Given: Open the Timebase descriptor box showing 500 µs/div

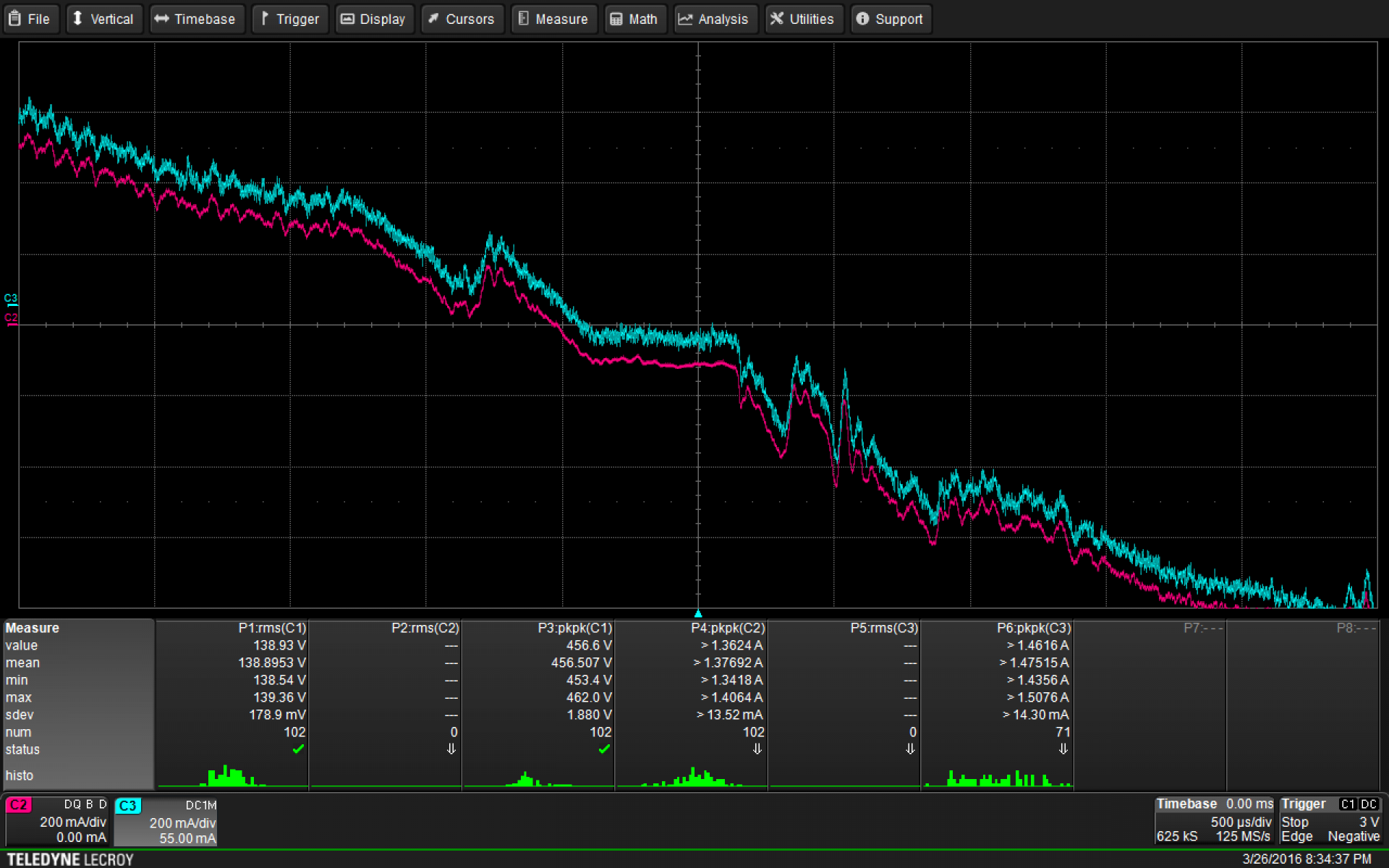Looking at the screenshot, I should pyautogui.click(x=1214, y=820).
